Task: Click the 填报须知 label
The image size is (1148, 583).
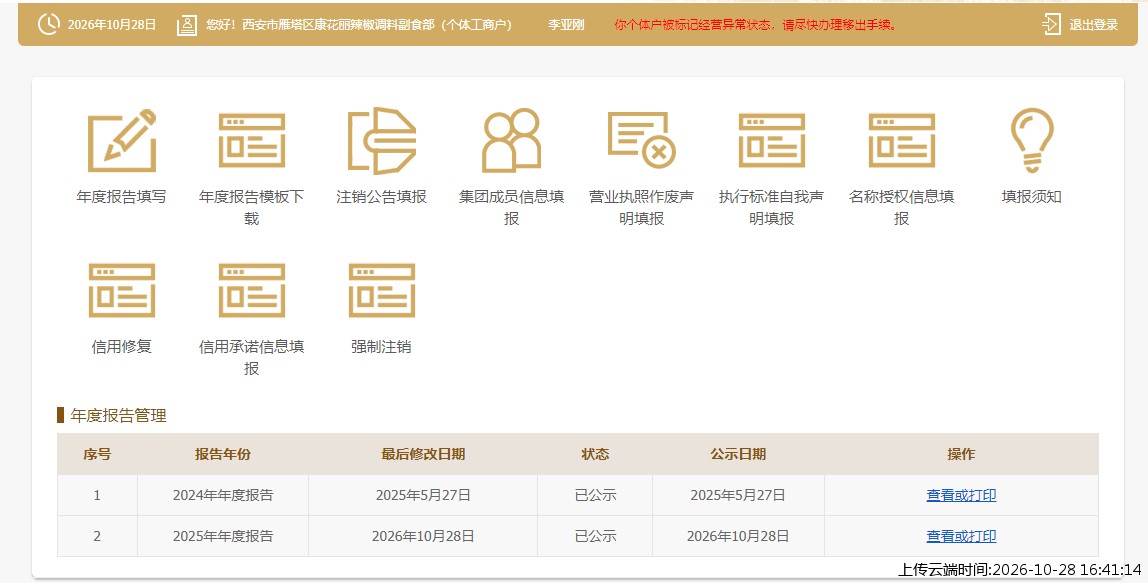Action: (1032, 196)
